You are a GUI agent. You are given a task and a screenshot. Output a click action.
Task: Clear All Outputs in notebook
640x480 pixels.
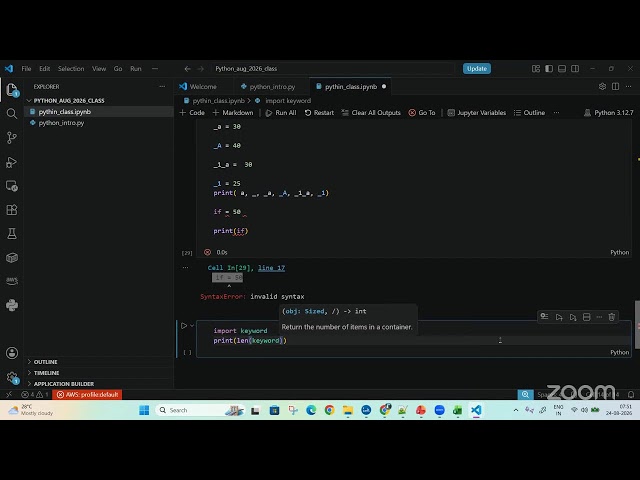[x=371, y=113]
